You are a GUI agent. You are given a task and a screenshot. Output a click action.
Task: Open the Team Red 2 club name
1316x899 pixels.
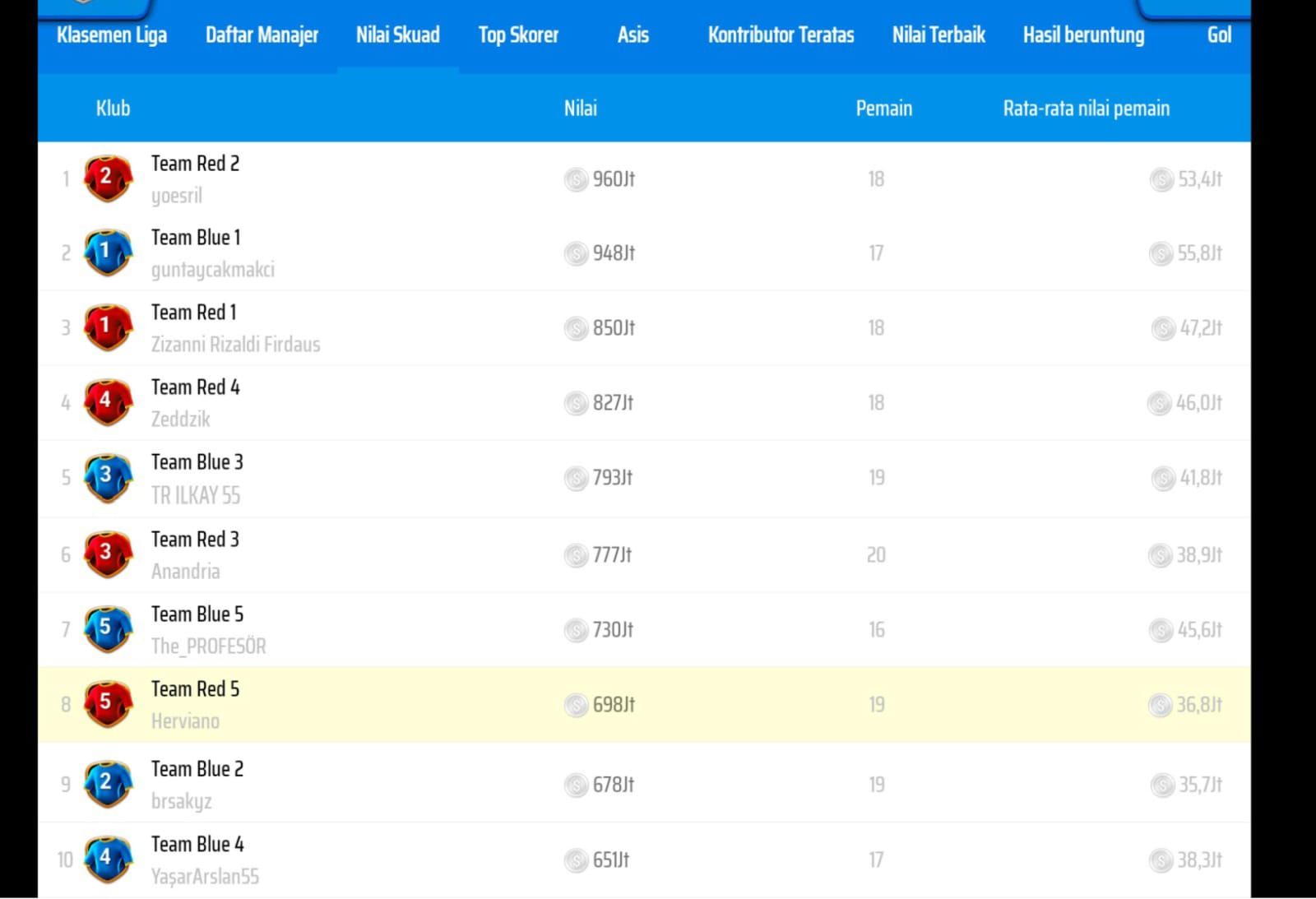click(x=196, y=164)
